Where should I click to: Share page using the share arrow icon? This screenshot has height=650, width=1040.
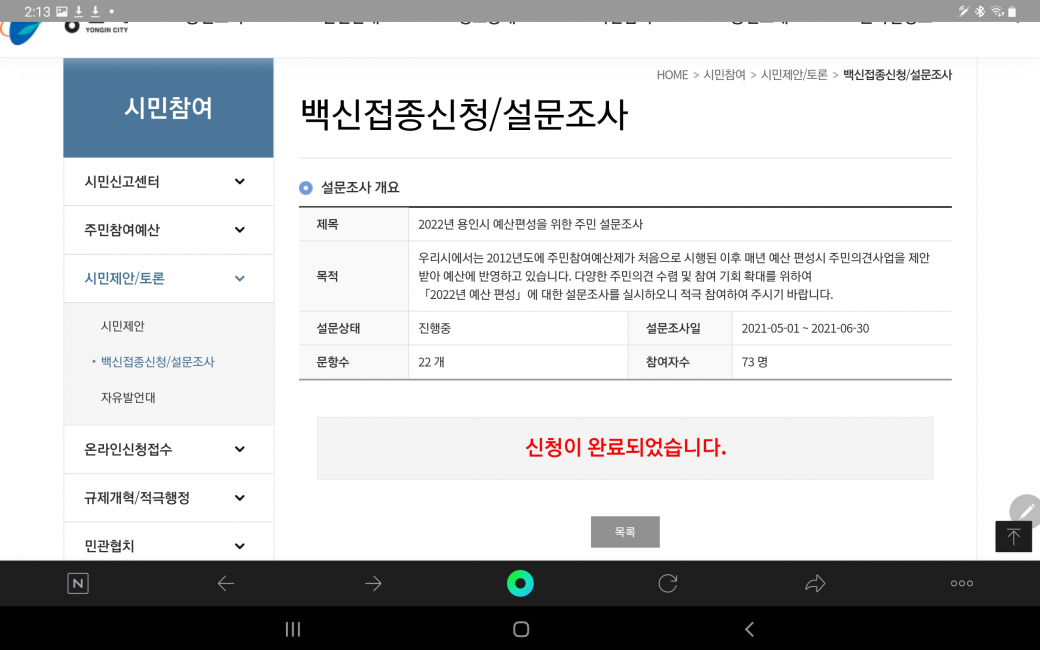point(815,584)
